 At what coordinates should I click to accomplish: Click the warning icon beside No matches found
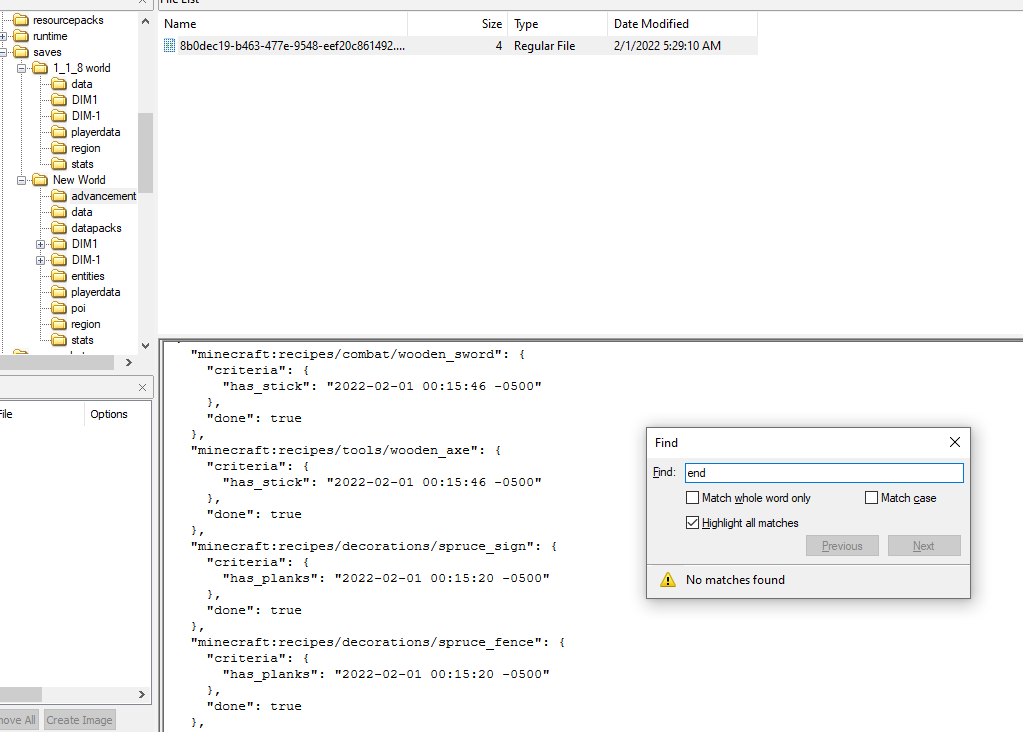[x=667, y=580]
